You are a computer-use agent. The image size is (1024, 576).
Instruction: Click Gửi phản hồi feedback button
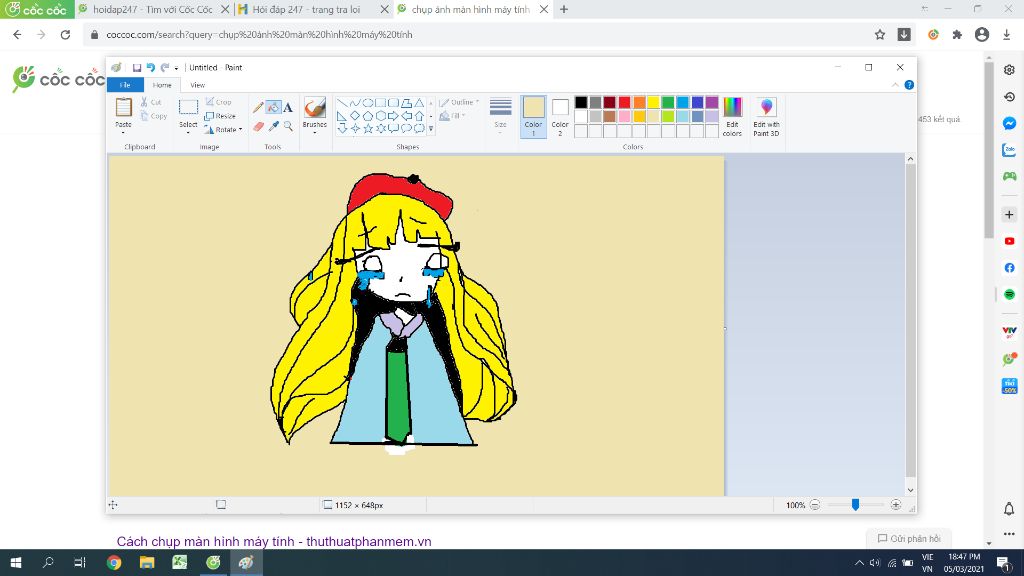909,539
